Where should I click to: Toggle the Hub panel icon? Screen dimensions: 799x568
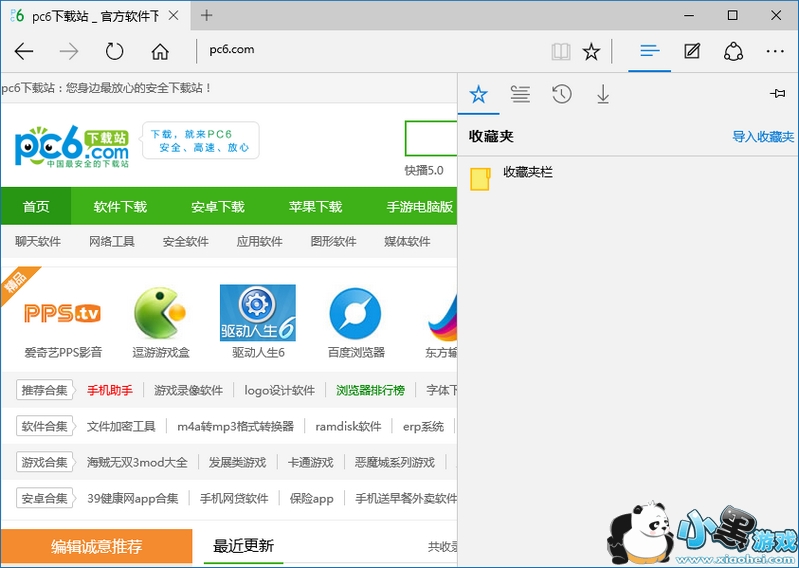click(650, 51)
